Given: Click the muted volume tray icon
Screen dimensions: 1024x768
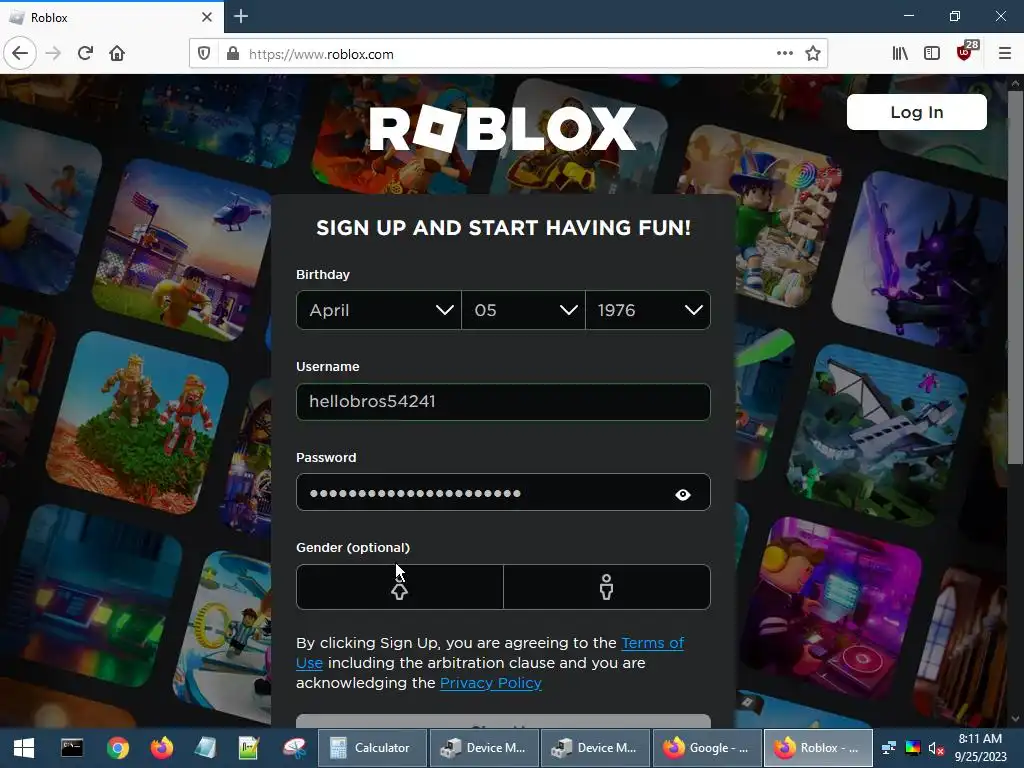Looking at the screenshot, I should click(x=936, y=748).
